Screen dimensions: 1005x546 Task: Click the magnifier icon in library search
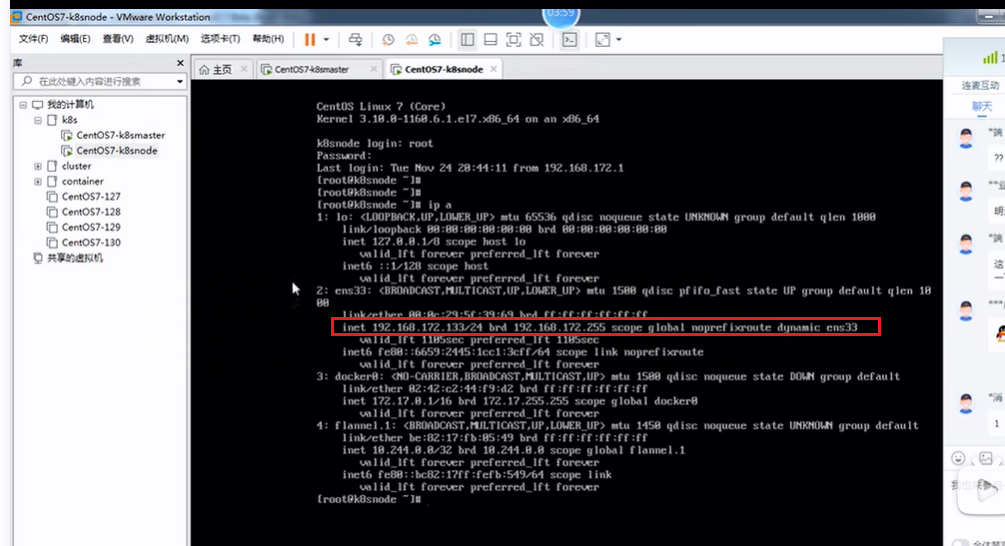click(x=26, y=81)
